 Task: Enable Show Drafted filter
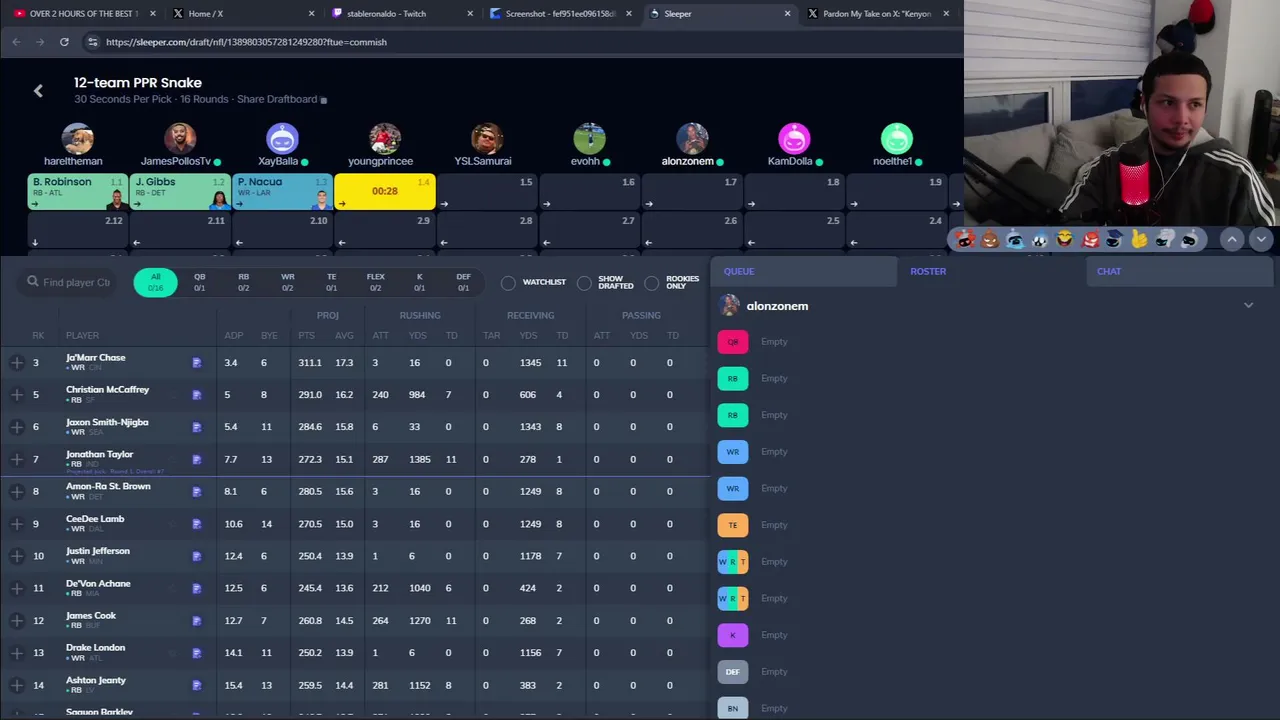[x=584, y=283]
